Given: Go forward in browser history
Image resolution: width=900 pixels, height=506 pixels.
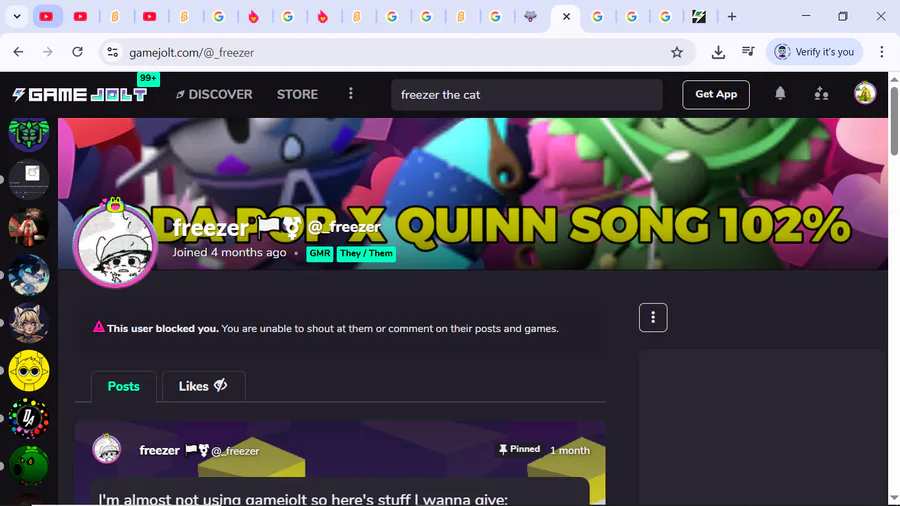Looking at the screenshot, I should tap(48, 52).
